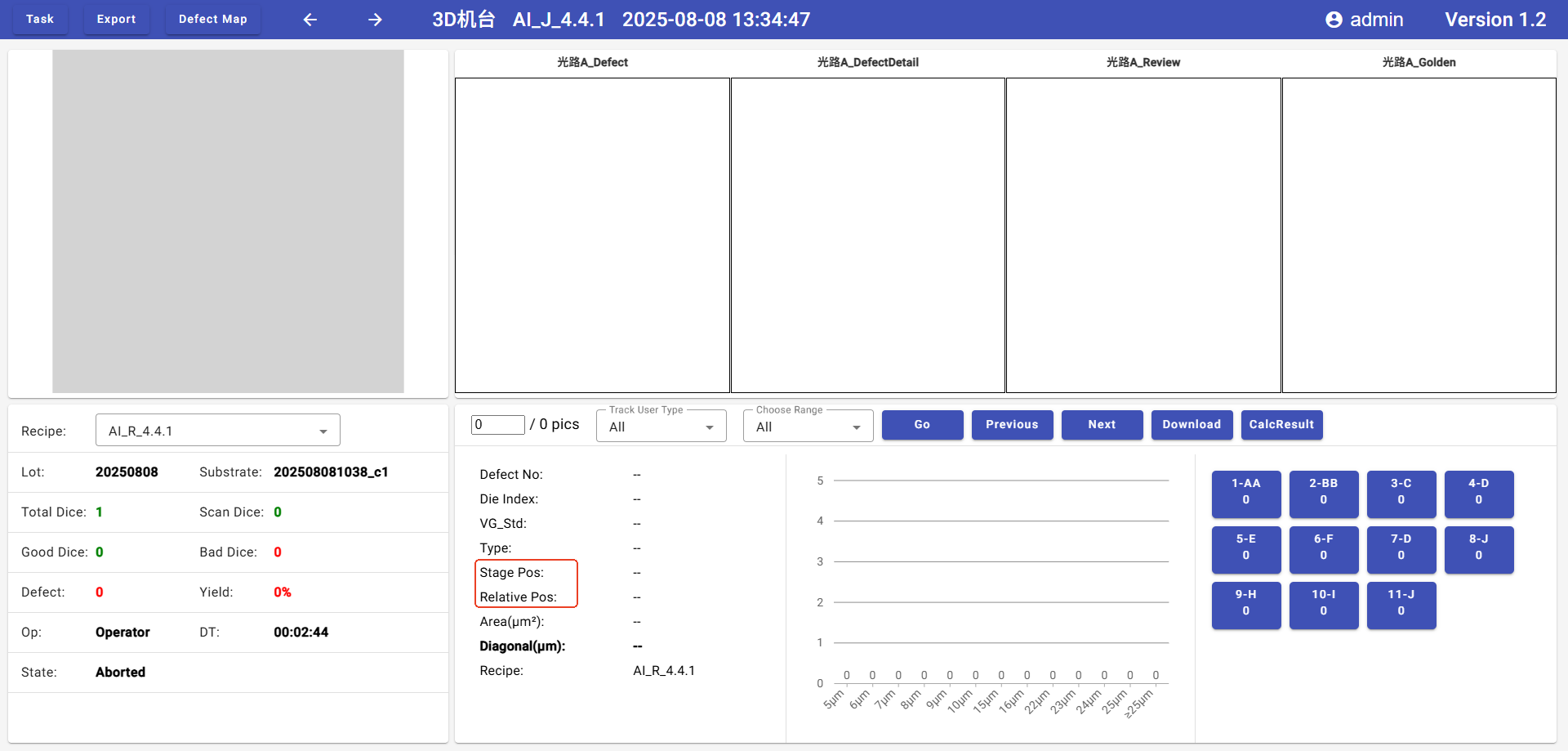Click the forward arrow icon
1568x751 pixels.
[375, 20]
